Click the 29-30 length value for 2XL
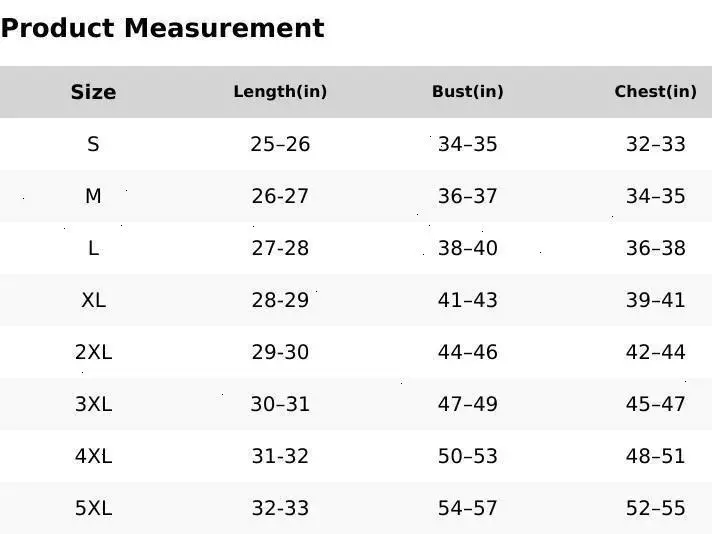 tap(280, 352)
